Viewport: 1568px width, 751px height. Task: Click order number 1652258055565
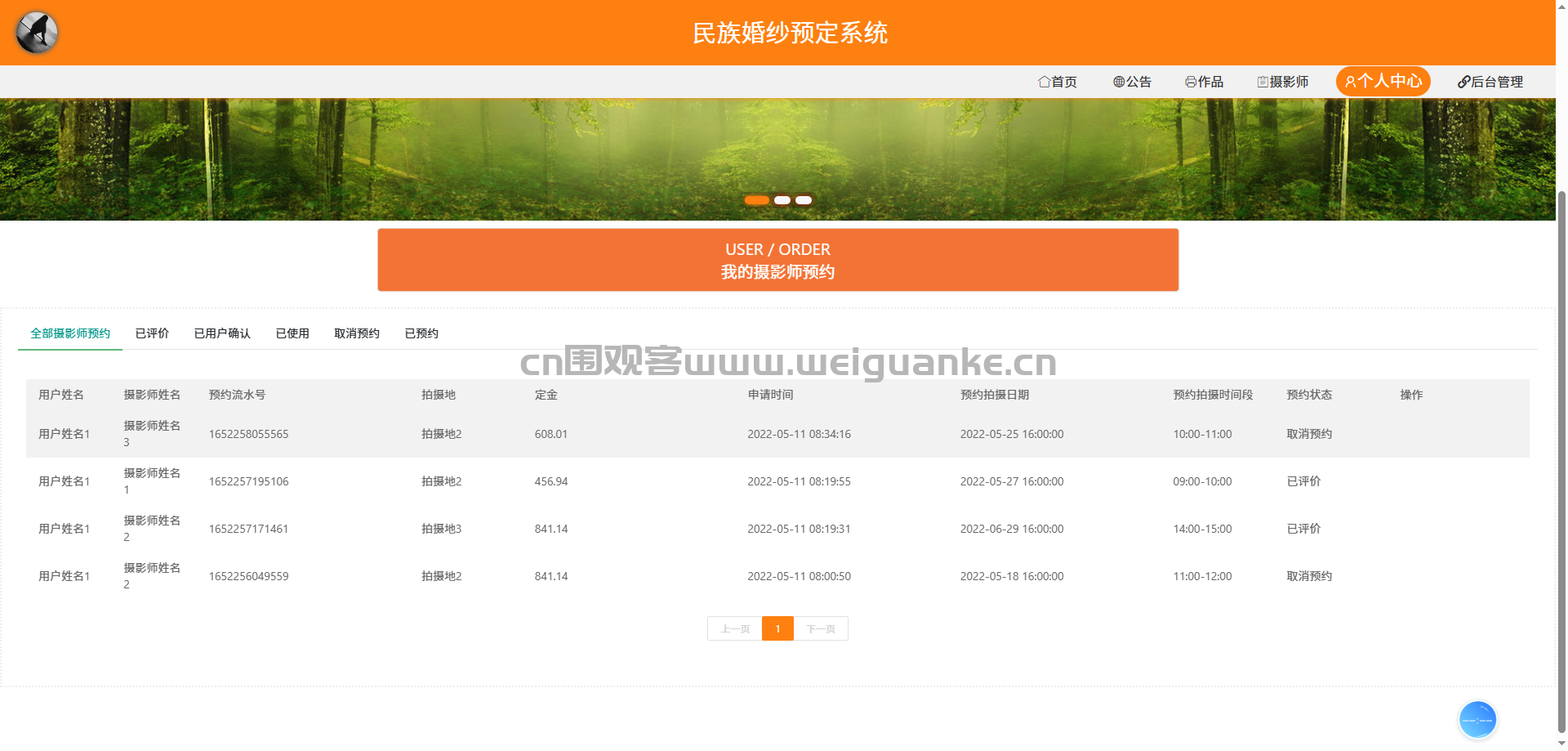pos(248,434)
